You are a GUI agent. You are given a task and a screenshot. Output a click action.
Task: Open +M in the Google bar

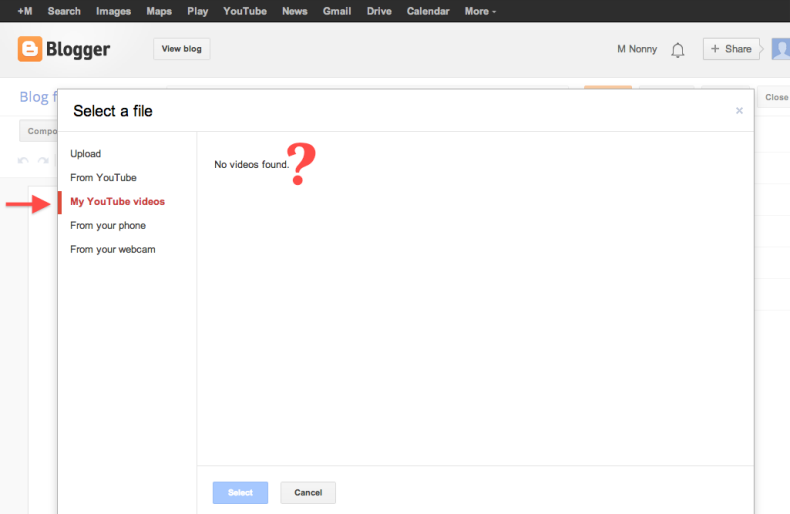[25, 11]
